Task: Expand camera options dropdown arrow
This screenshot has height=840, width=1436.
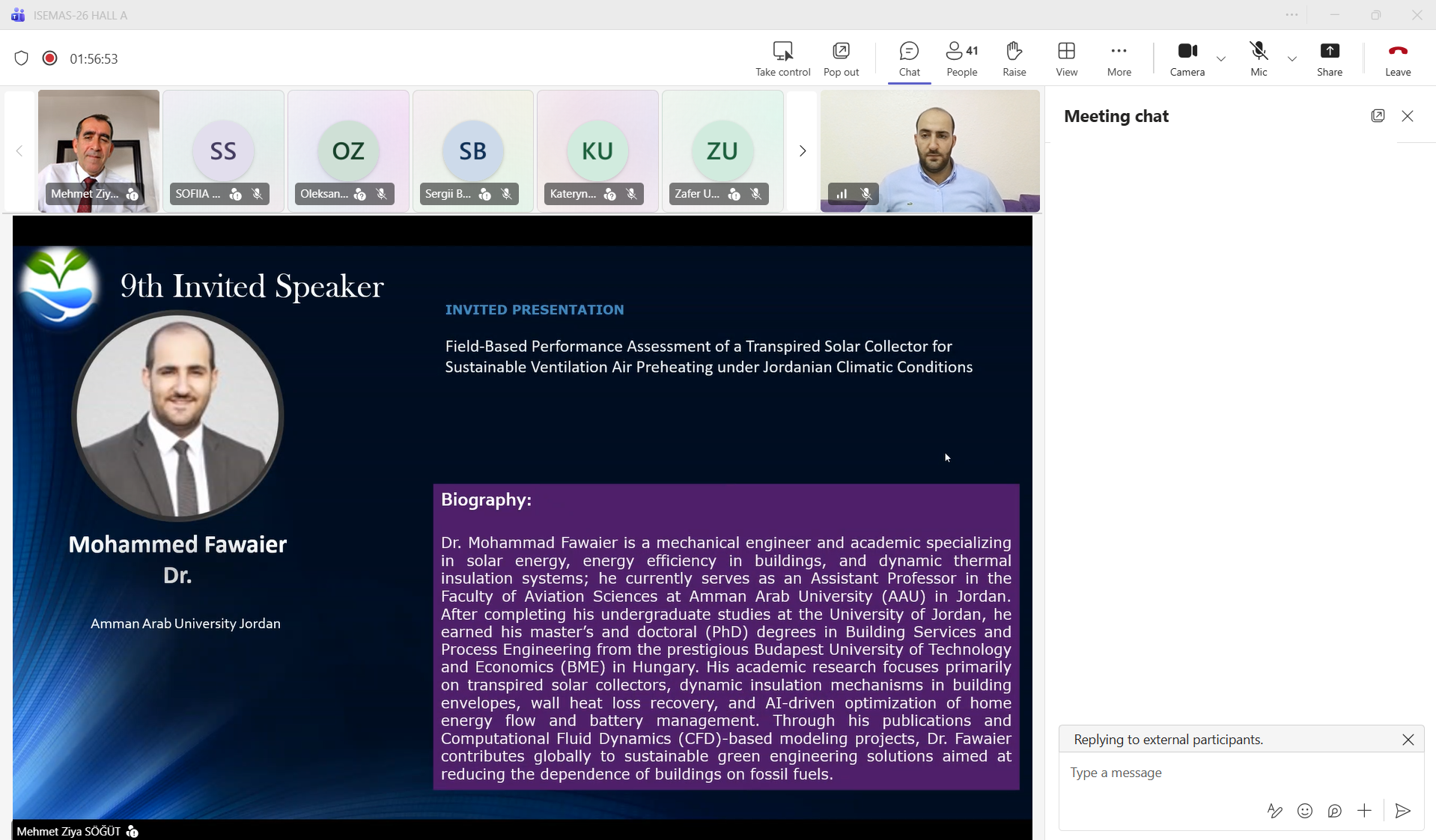Action: click(1221, 59)
